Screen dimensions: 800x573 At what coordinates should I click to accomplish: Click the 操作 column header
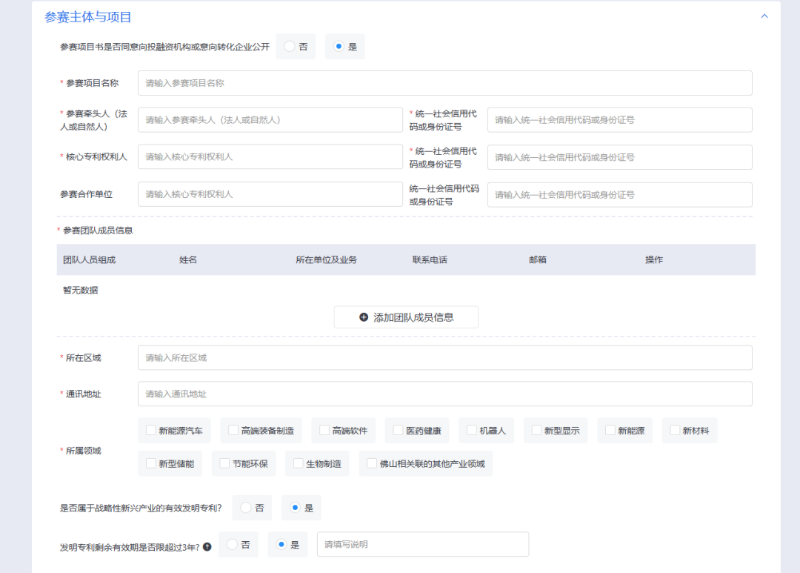654,260
